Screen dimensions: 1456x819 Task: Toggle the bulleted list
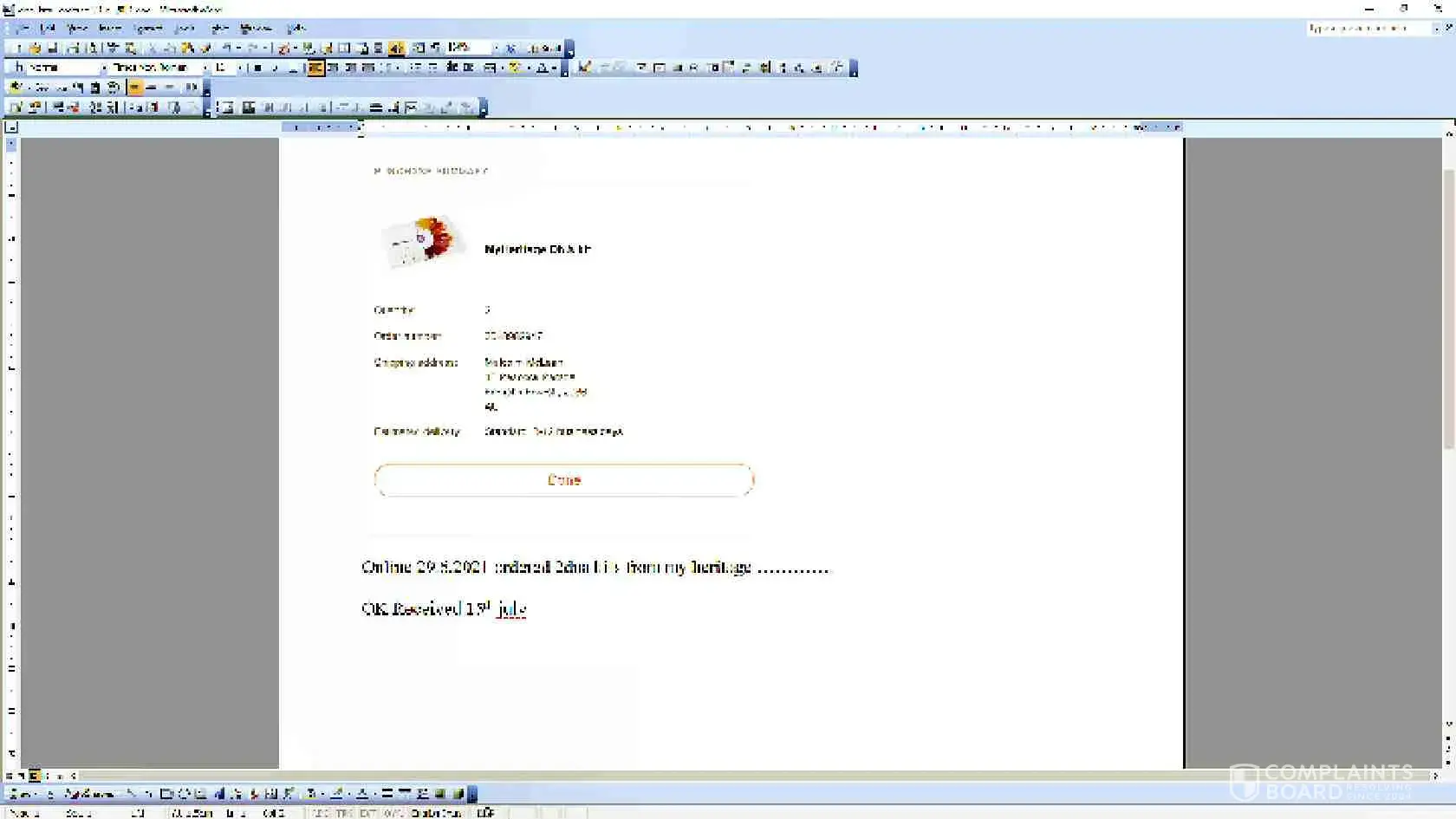click(x=433, y=68)
